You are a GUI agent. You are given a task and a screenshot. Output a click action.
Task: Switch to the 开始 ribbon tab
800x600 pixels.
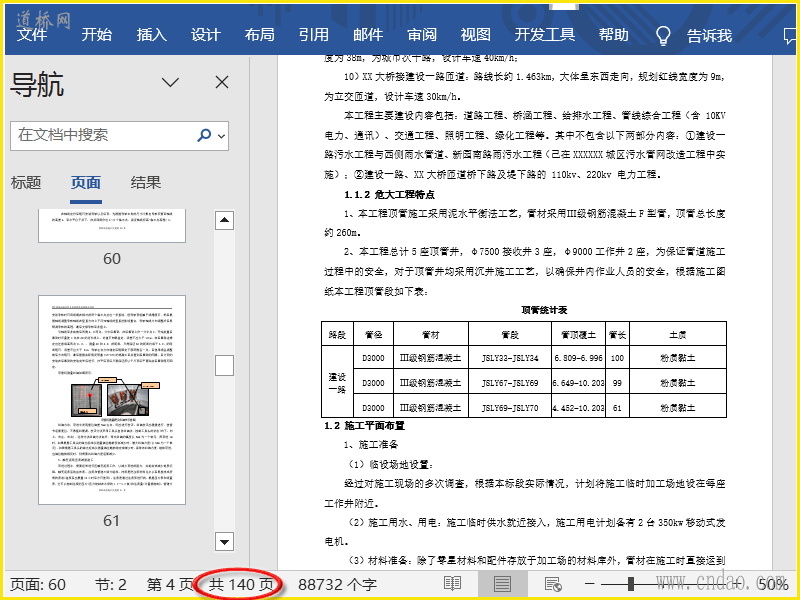[x=96, y=35]
